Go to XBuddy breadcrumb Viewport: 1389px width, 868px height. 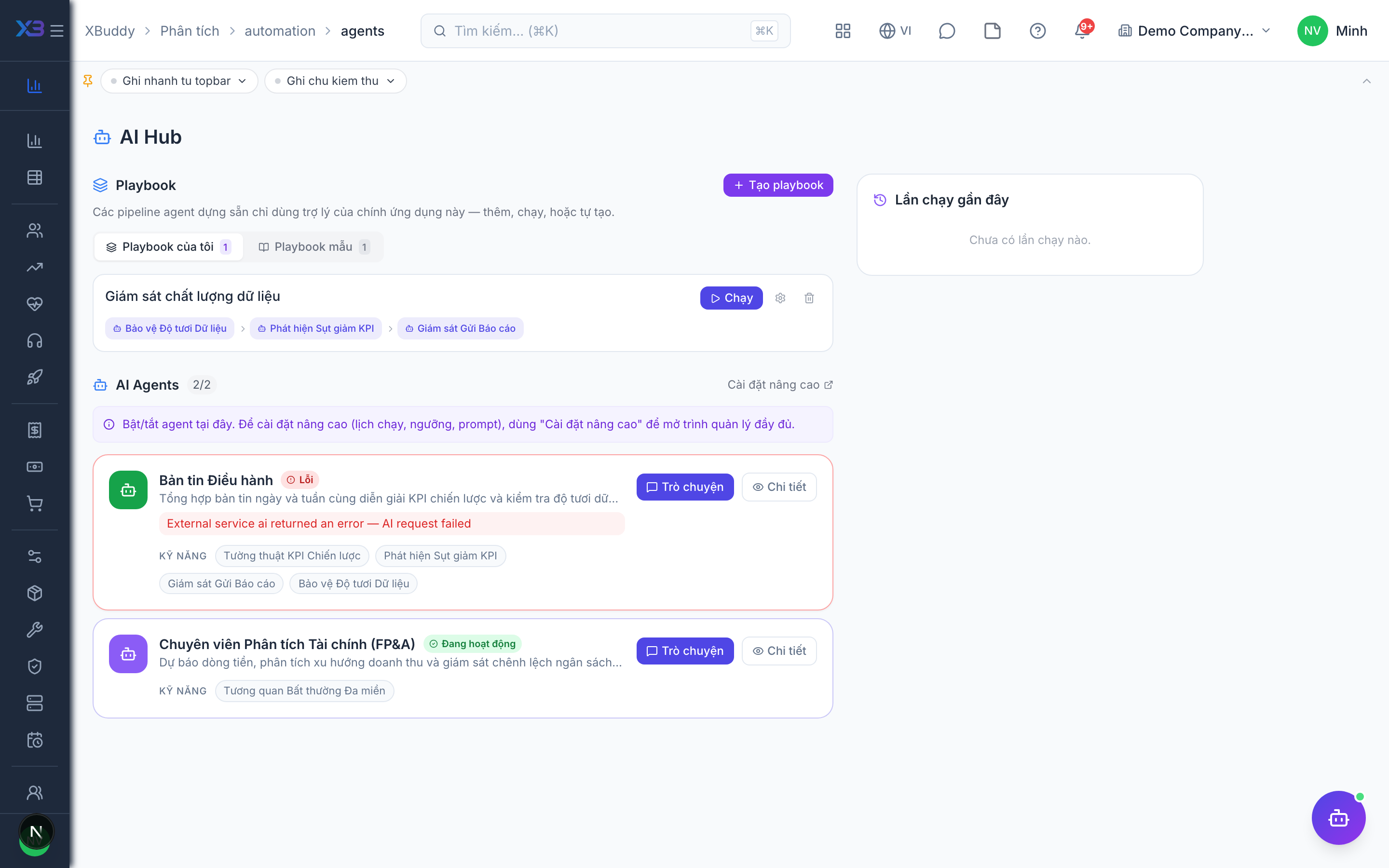[109, 31]
